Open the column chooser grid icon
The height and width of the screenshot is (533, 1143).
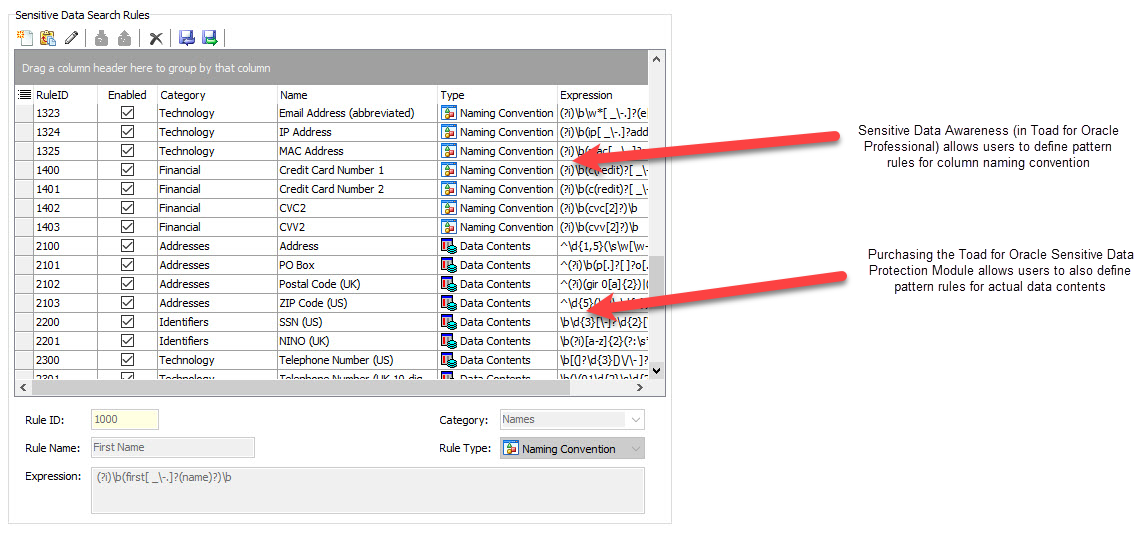coord(23,95)
